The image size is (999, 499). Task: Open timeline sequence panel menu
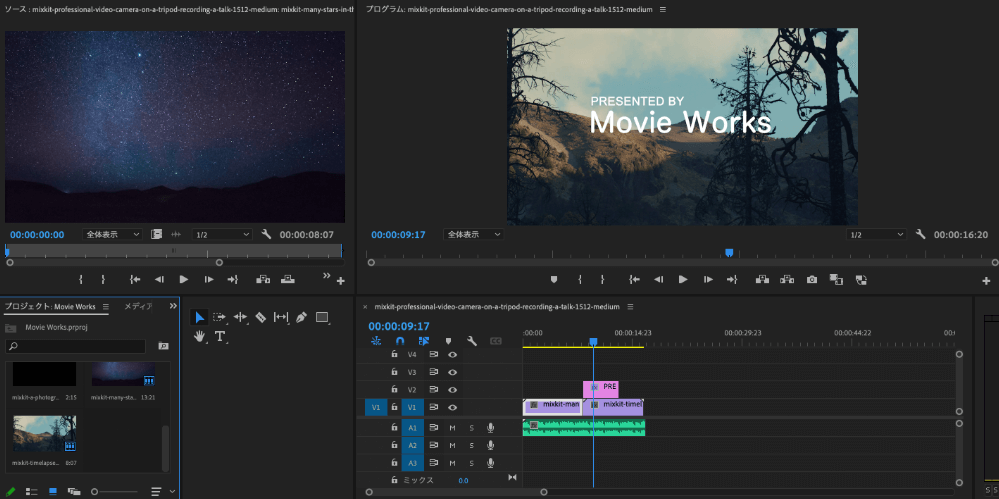(x=631, y=307)
